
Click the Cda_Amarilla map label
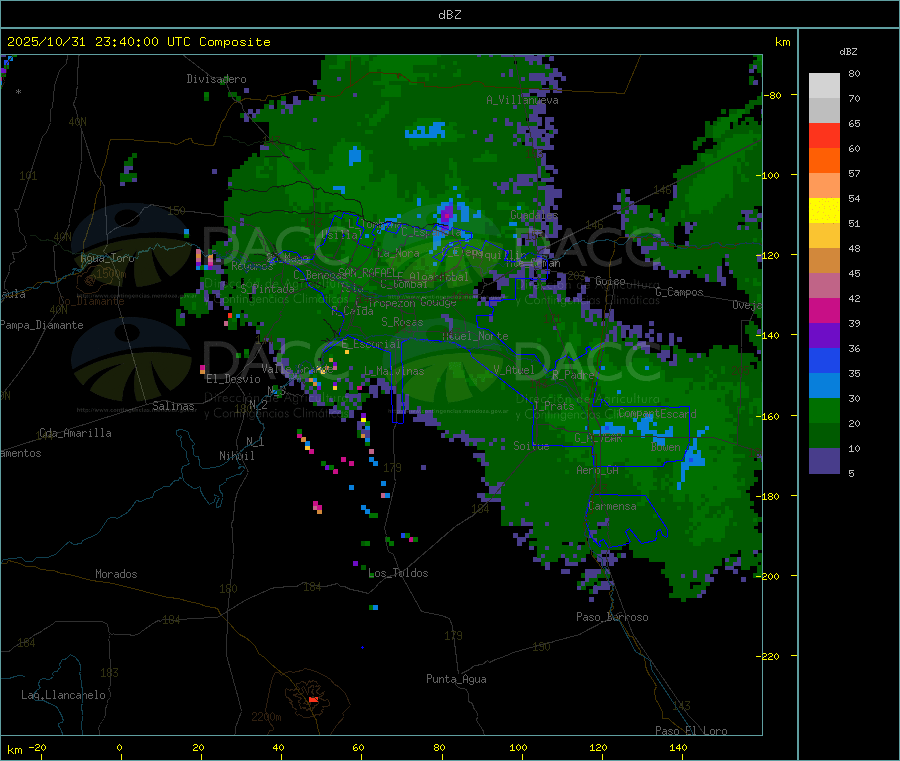(x=75, y=433)
